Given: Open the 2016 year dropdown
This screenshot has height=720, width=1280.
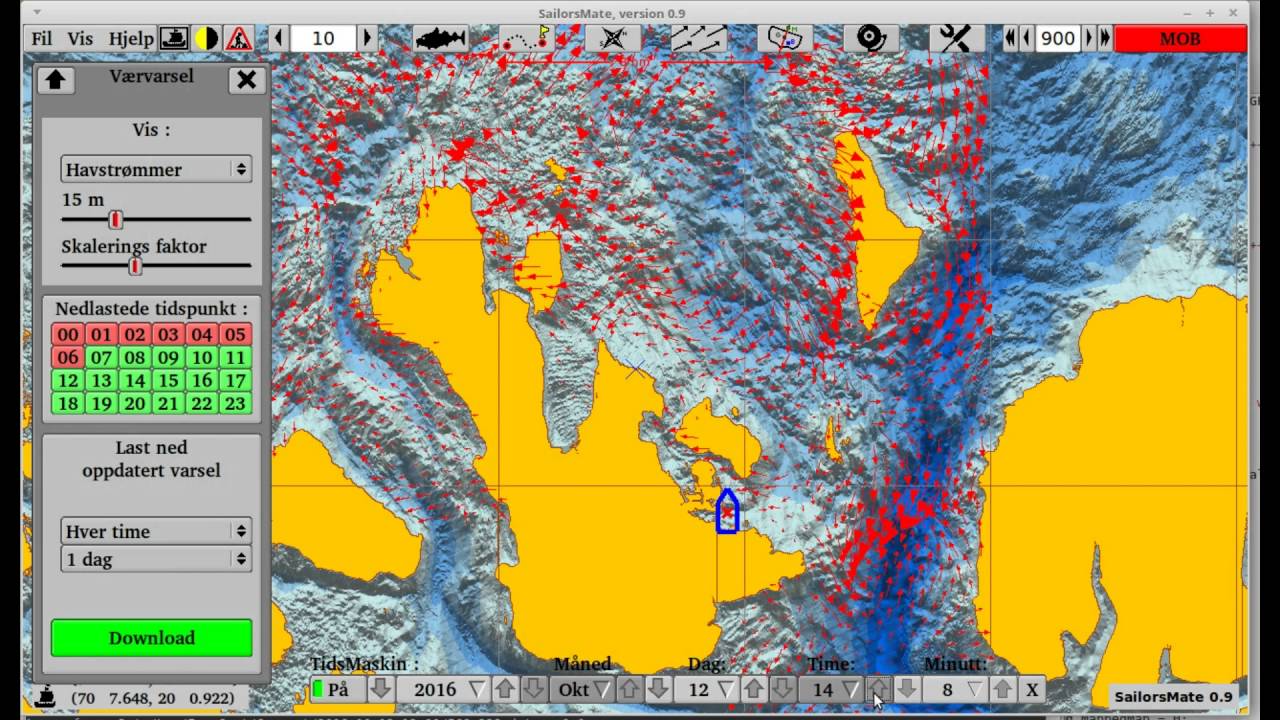Looking at the screenshot, I should click(x=444, y=690).
